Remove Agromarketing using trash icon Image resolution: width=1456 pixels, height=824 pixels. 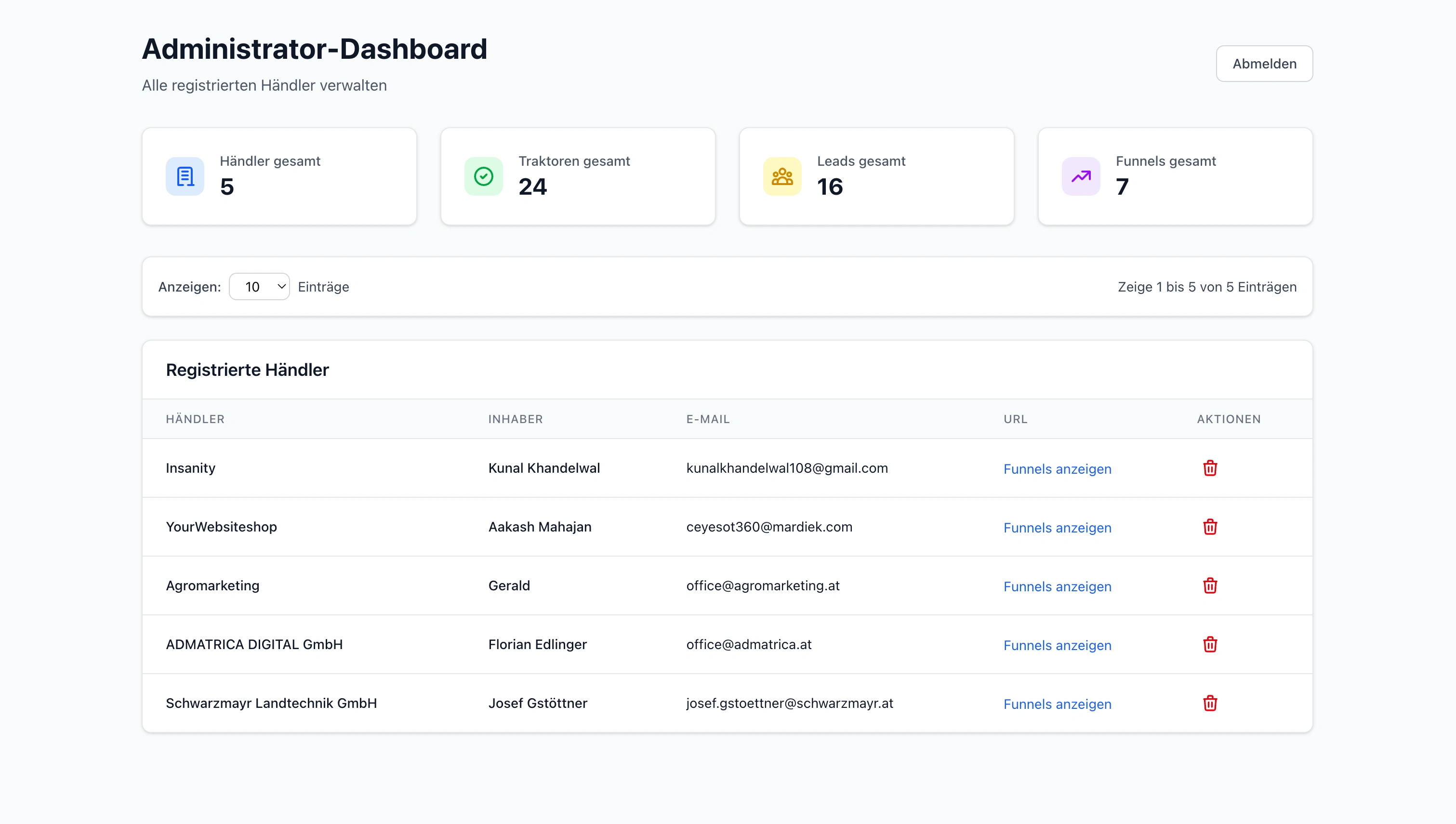[x=1209, y=586]
